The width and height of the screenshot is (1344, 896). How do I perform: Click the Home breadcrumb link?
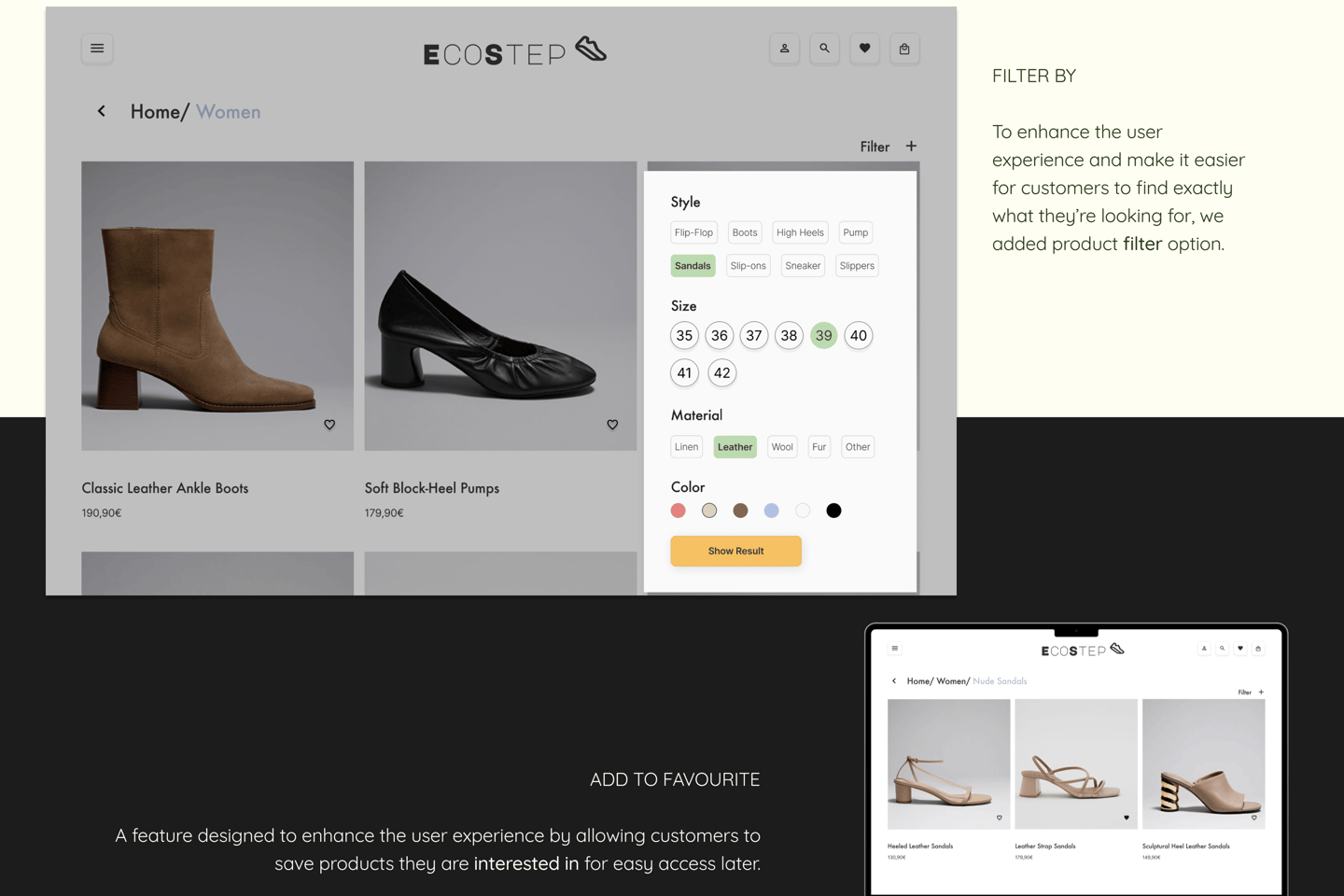click(154, 112)
